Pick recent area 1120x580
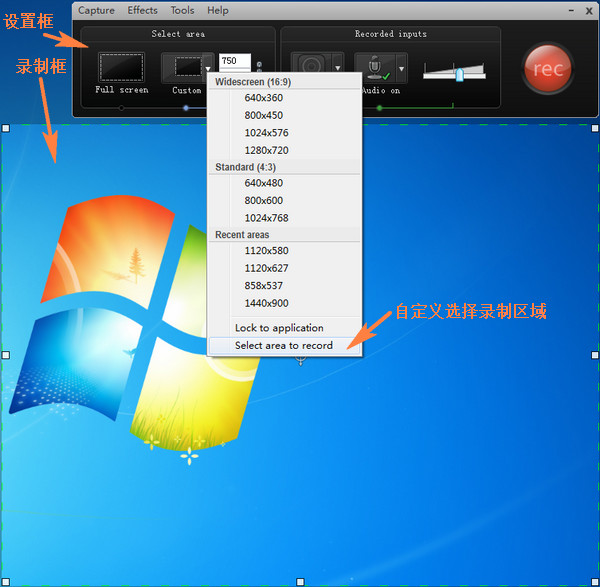This screenshot has height=587, width=600. (x=284, y=251)
